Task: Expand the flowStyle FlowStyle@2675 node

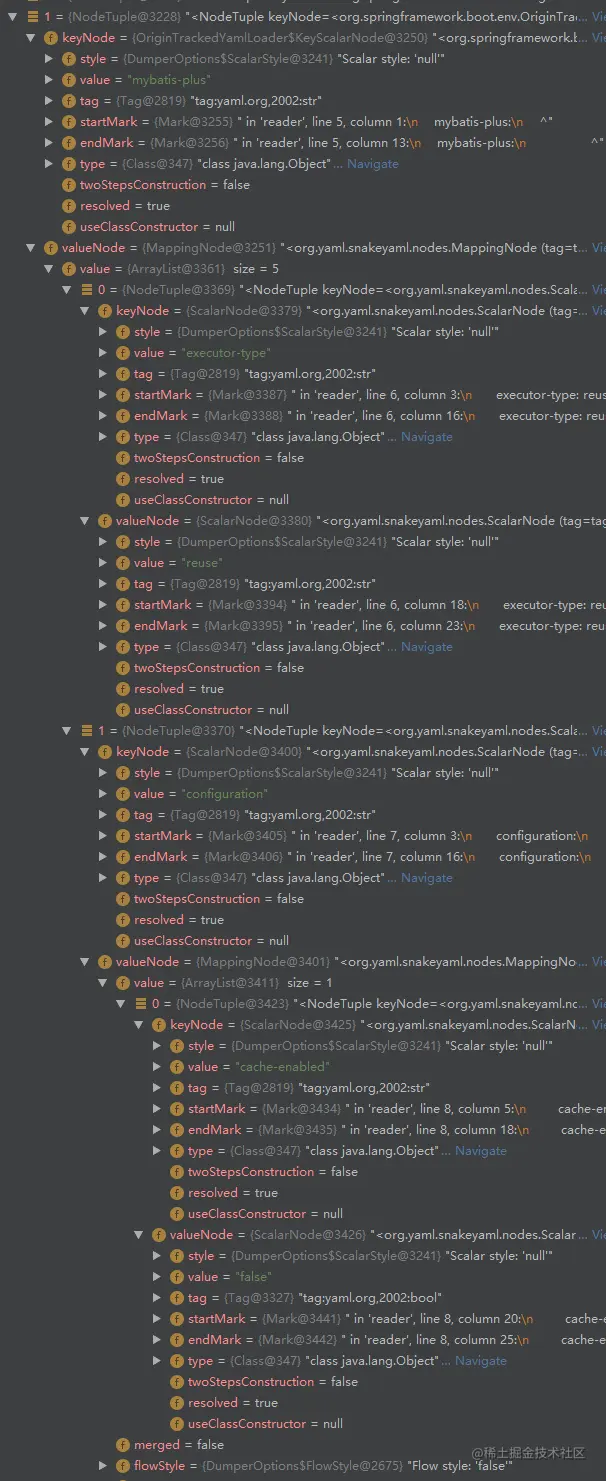Action: tap(103, 1466)
